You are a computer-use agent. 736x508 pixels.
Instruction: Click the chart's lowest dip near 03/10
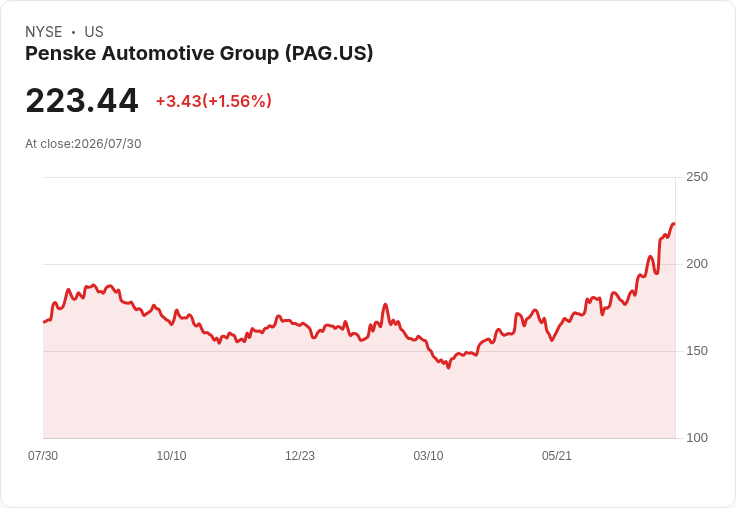point(448,368)
